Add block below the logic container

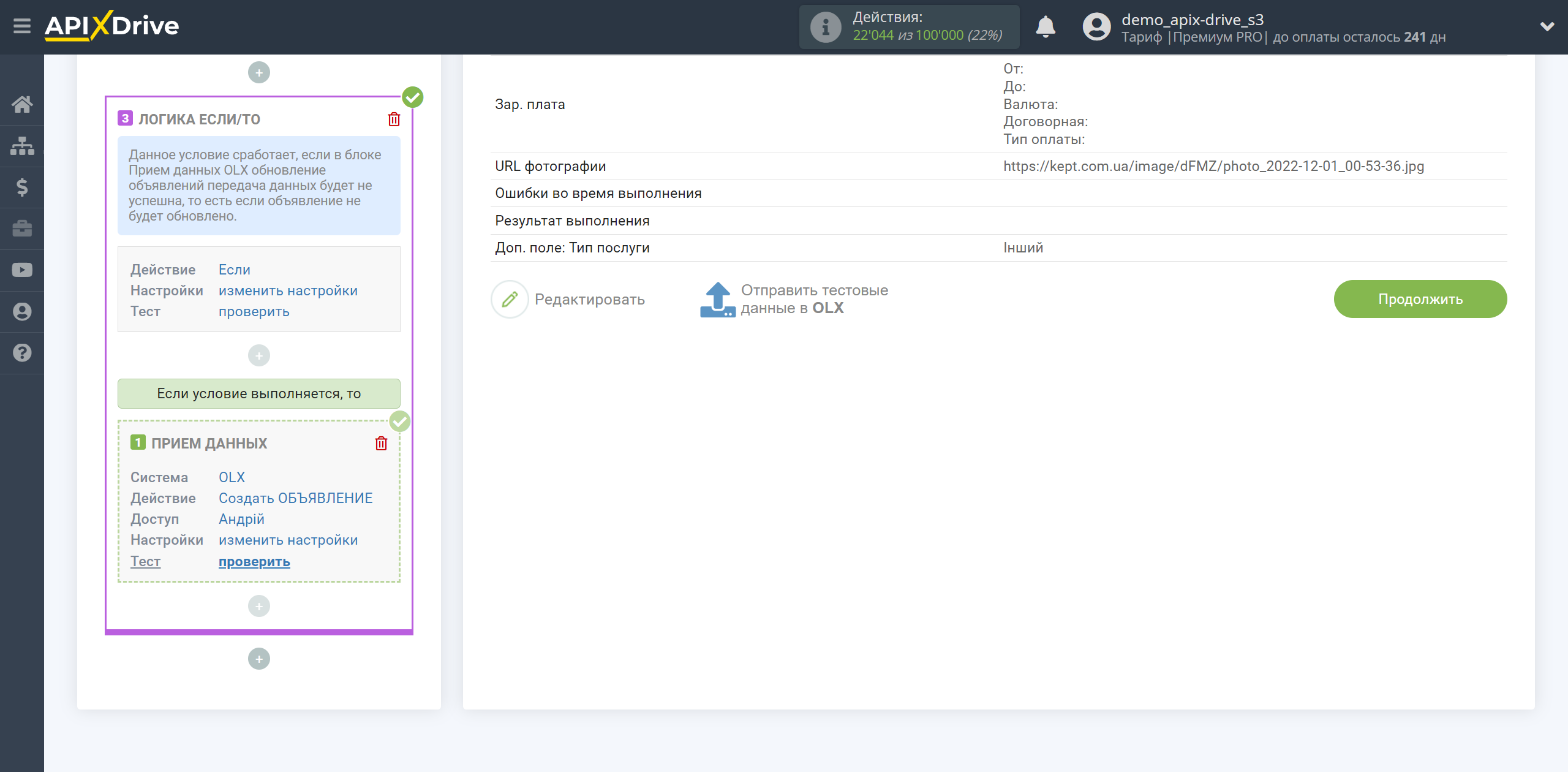tap(259, 659)
